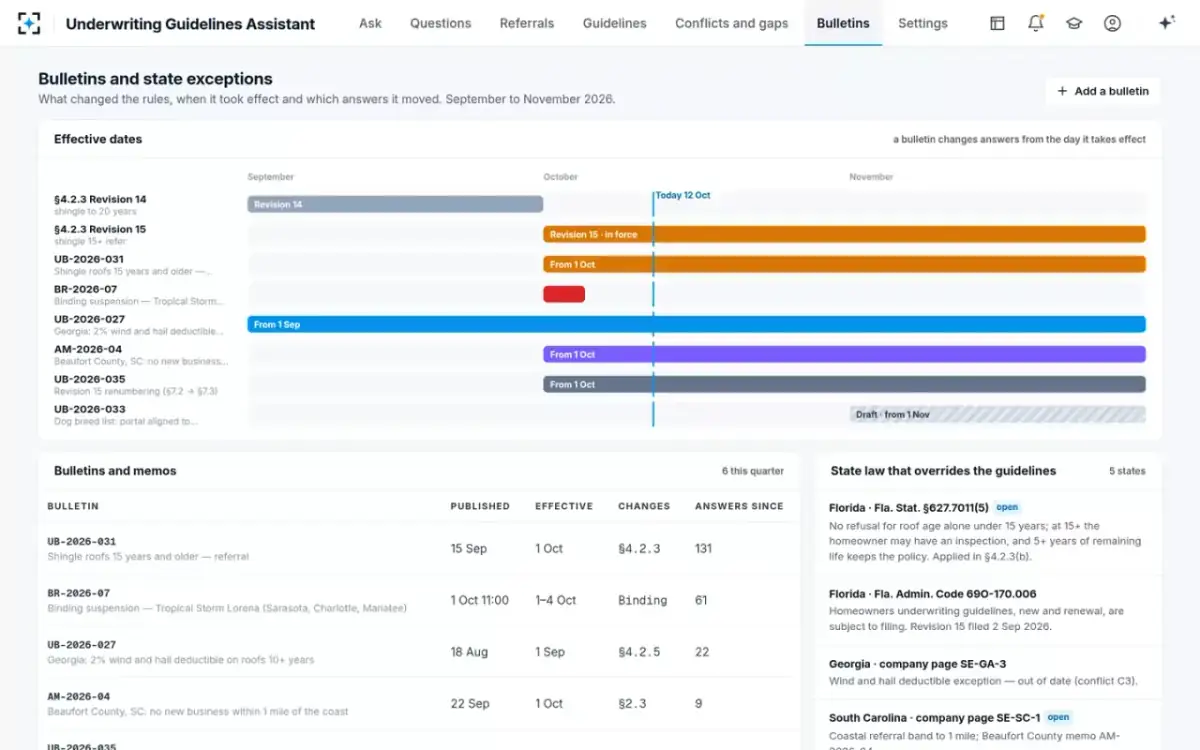The height and width of the screenshot is (750, 1200).
Task: Open the Settings tab
Action: [x=923, y=23]
